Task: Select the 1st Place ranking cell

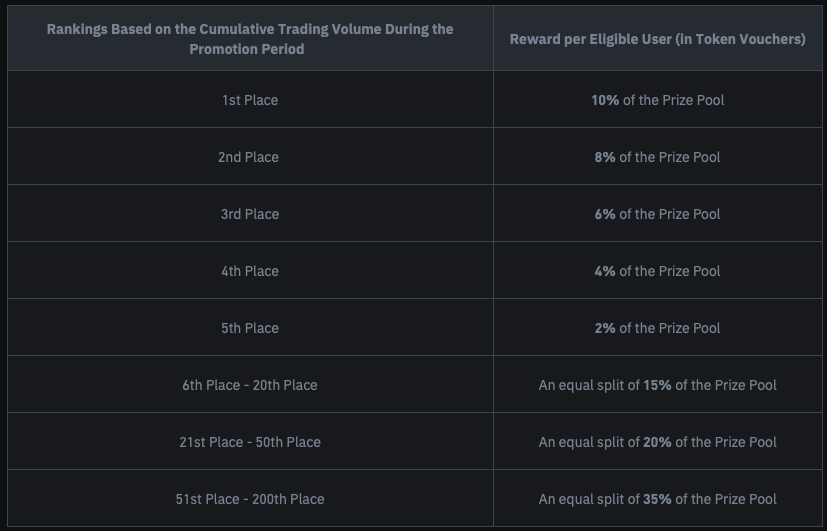Action: [x=250, y=100]
